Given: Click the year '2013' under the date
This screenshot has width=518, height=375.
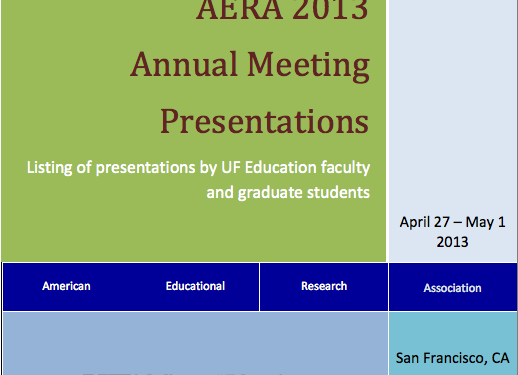Looking at the screenshot, I should pos(452,242).
